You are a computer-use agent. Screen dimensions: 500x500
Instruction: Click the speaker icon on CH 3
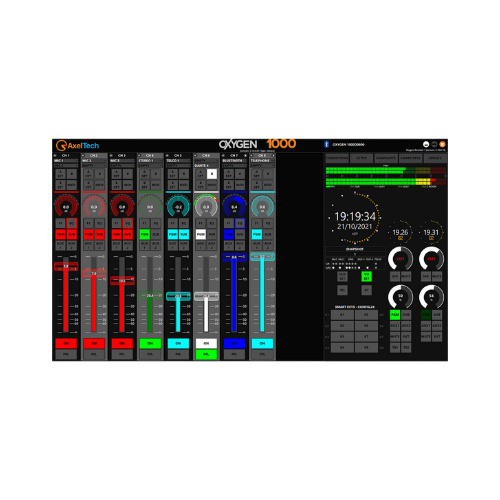point(111,156)
